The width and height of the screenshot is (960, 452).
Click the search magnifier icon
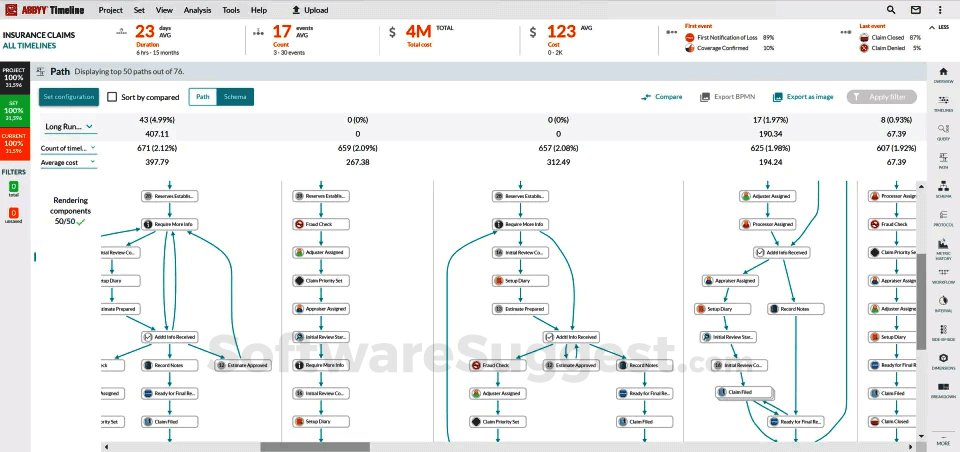(891, 10)
